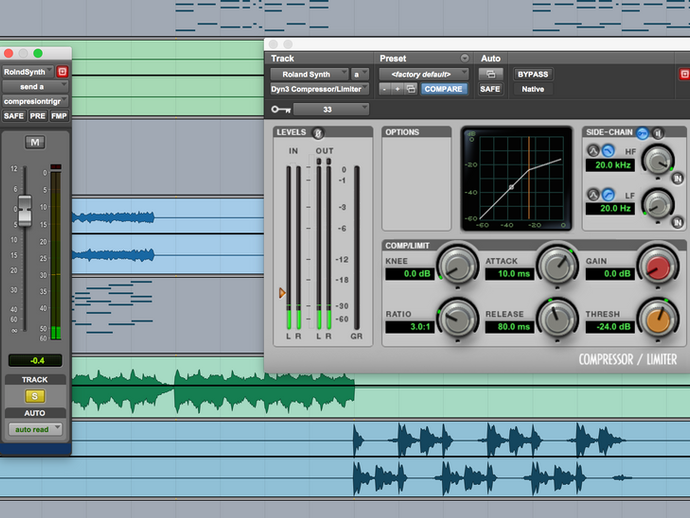Click the Auto plug-in automation enable icon
Viewport: 690px width, 518px height.
click(x=490, y=74)
